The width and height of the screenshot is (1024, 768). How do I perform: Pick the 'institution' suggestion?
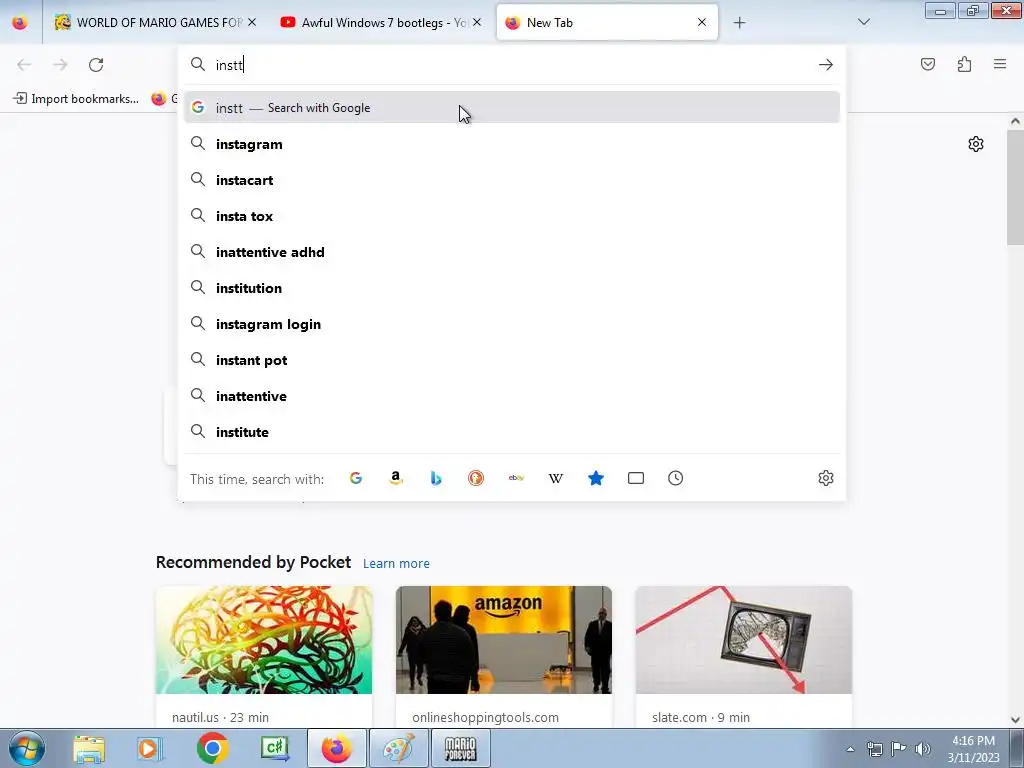pyautogui.click(x=511, y=288)
